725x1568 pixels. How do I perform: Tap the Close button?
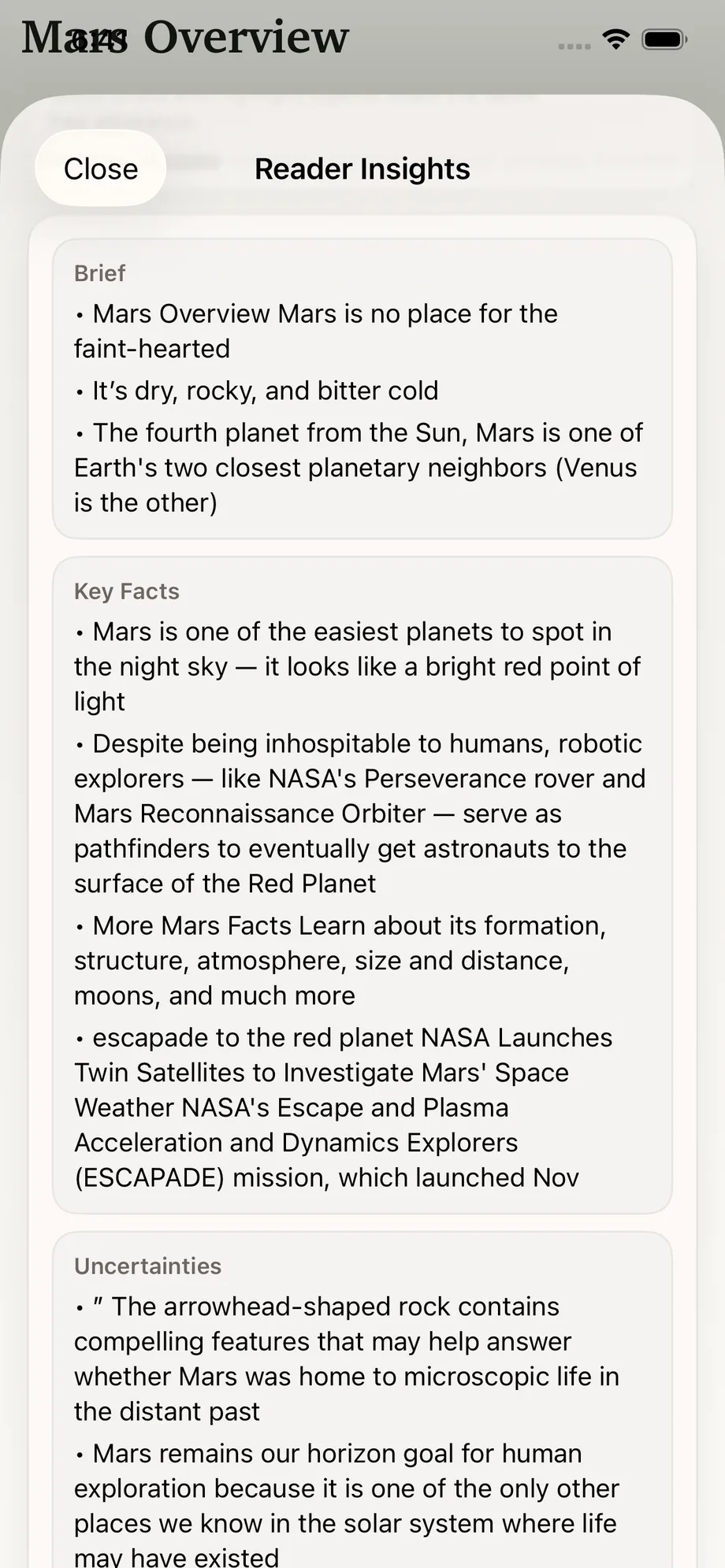pos(100,168)
